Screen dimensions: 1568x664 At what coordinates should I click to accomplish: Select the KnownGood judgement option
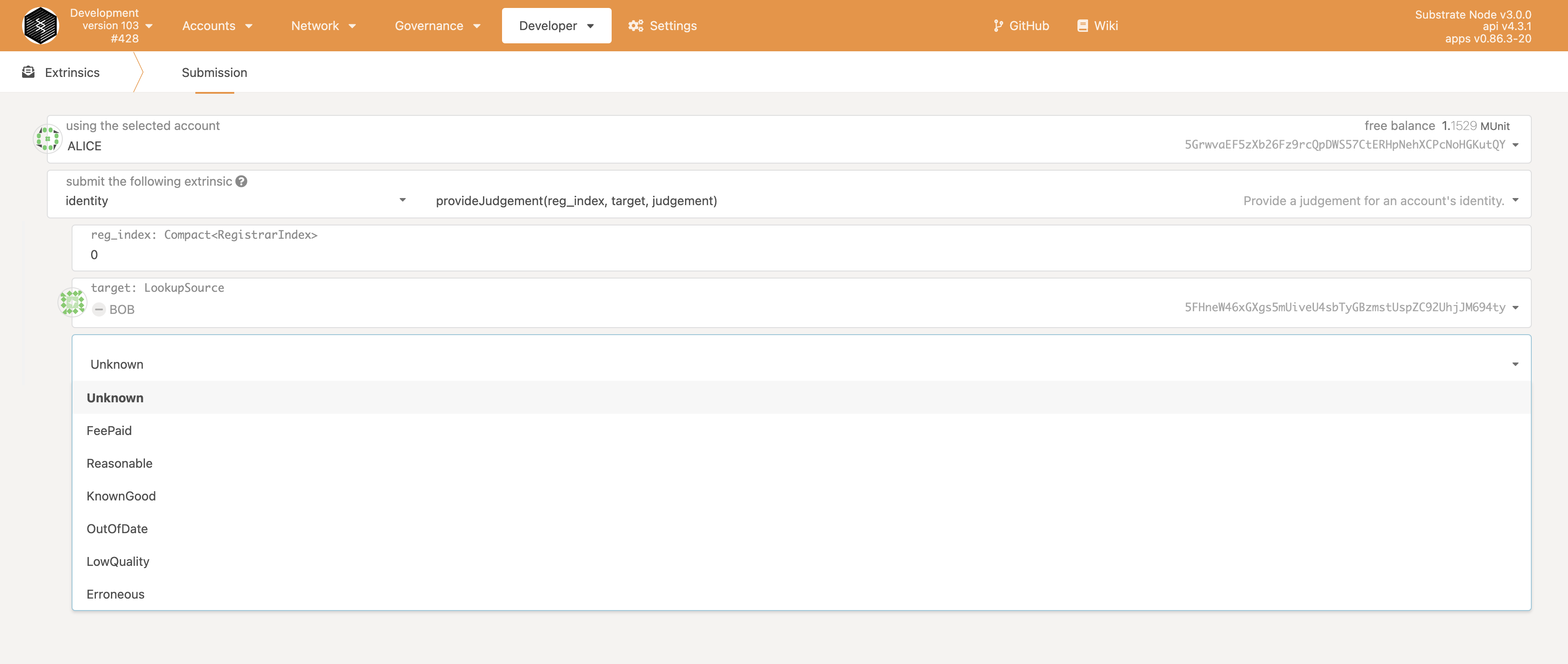pos(121,496)
